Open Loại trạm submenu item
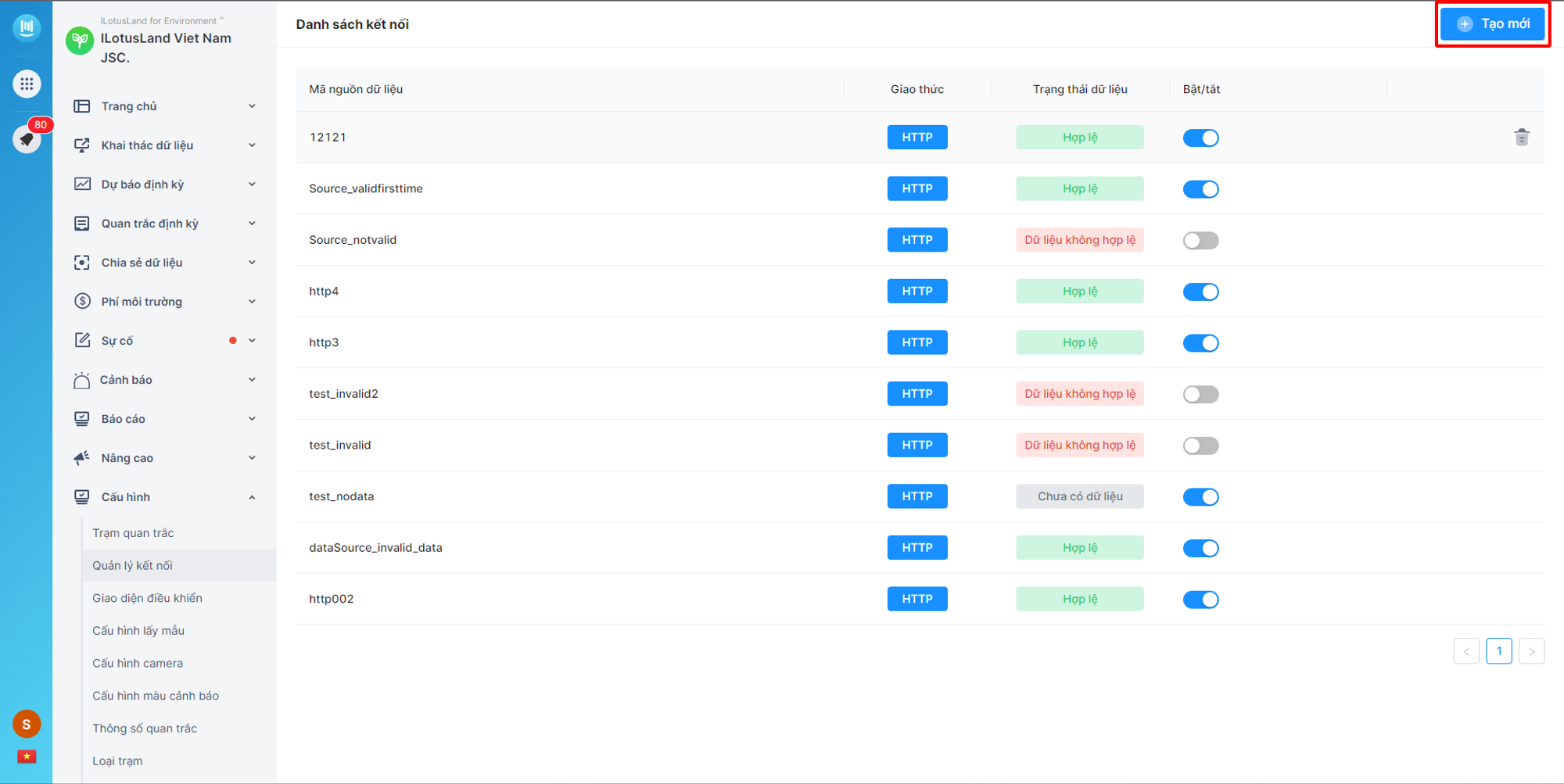 179,761
